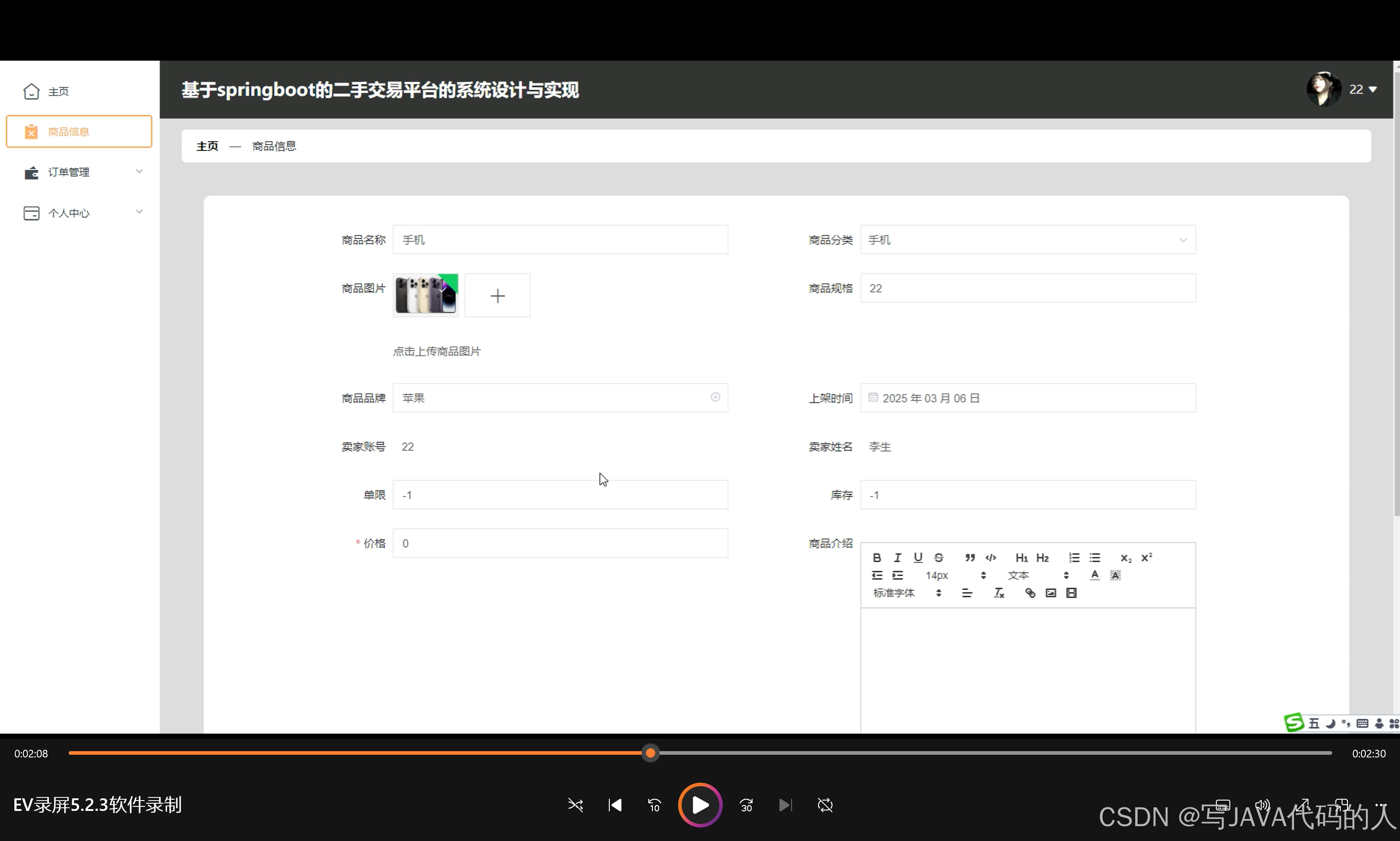Click the Bold formatting icon
1400x841 pixels.
pos(877,558)
